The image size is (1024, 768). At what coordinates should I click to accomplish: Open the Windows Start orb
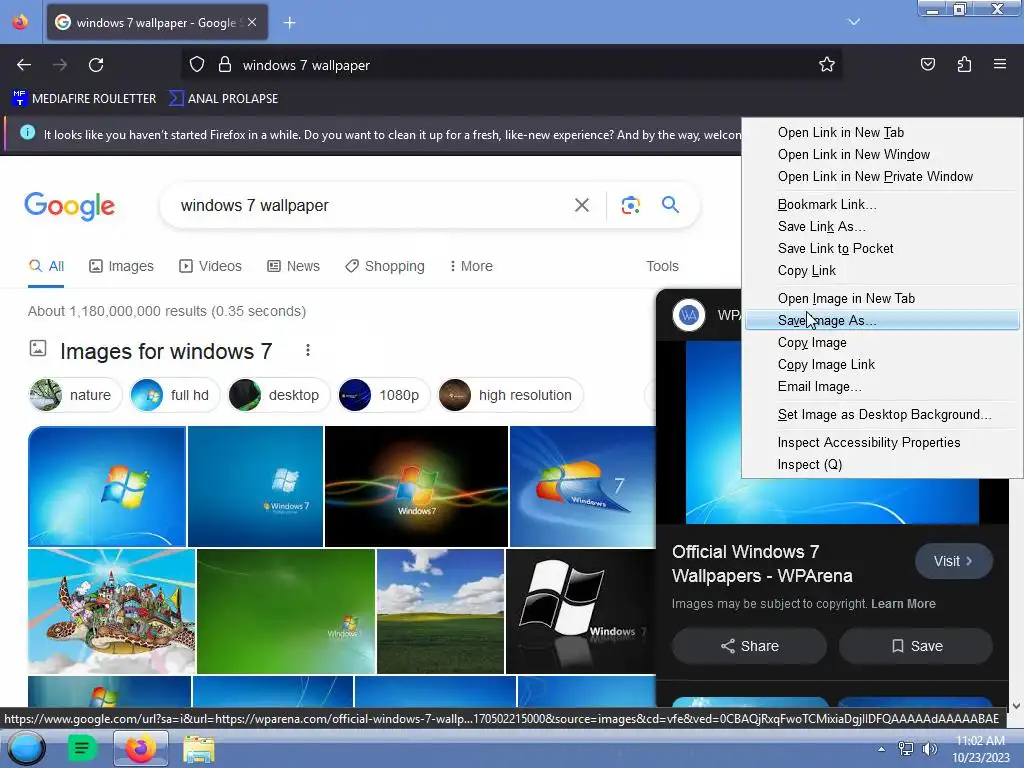[x=26, y=748]
